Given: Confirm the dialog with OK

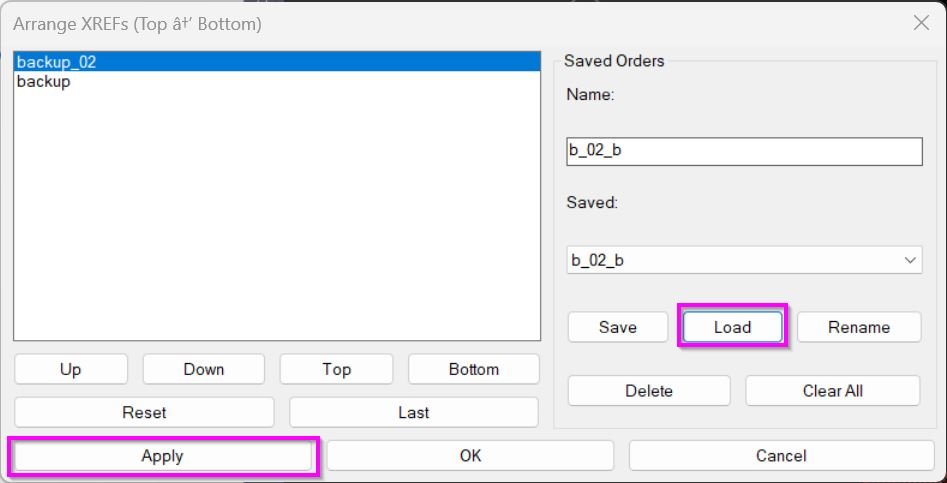Looking at the screenshot, I should point(470,456).
